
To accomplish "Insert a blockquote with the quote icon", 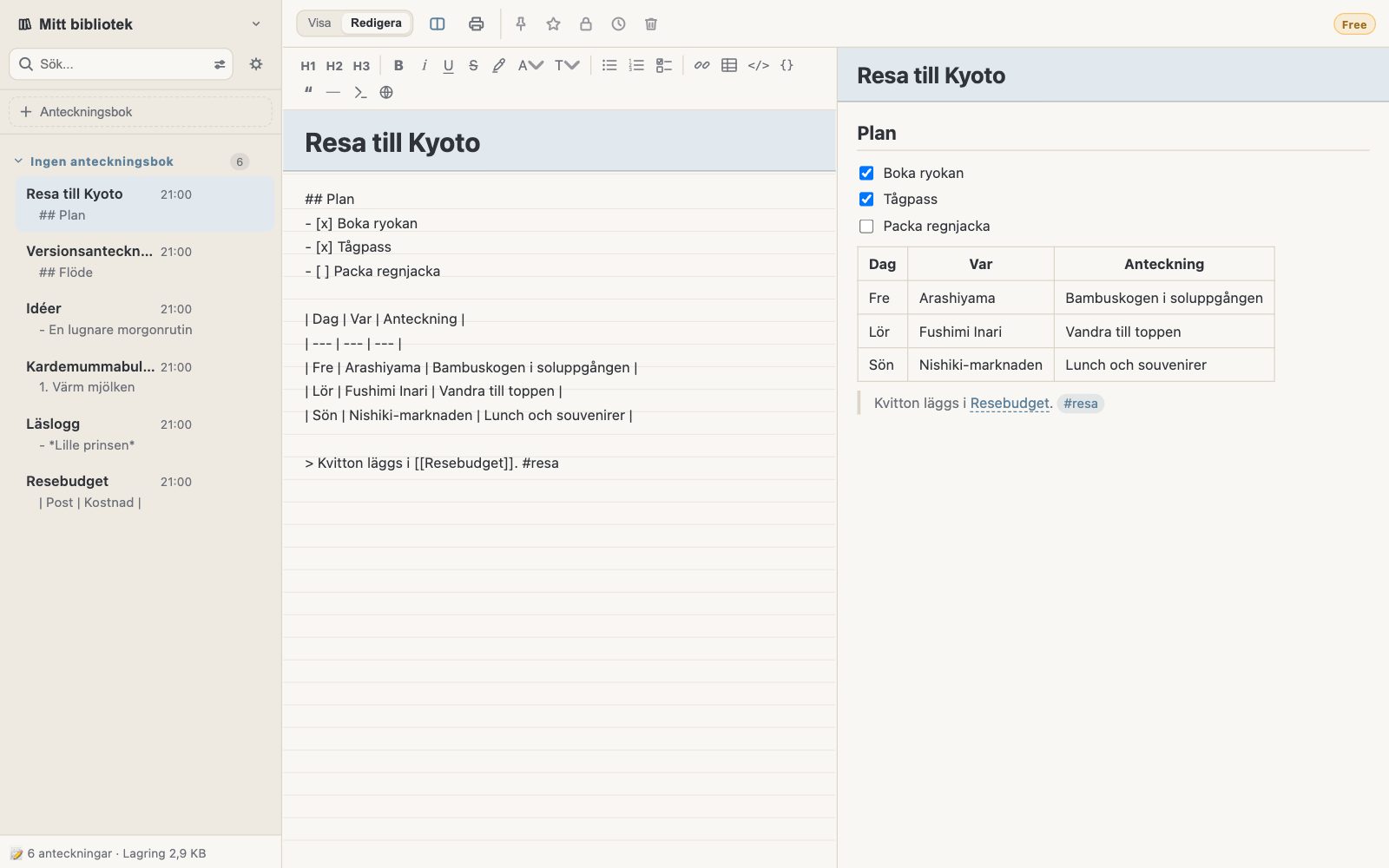I will 308,92.
